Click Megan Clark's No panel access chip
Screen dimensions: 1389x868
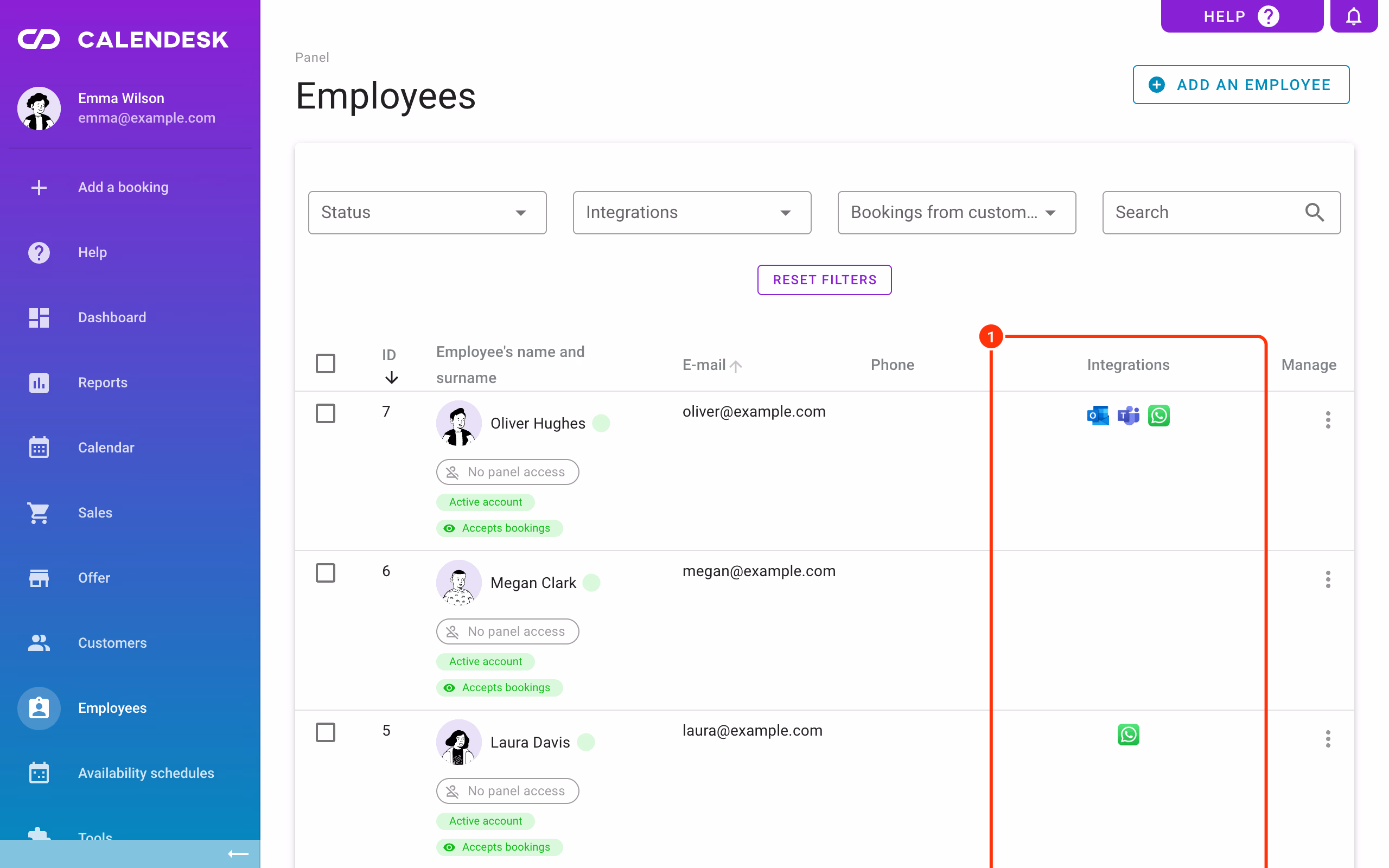[x=507, y=631]
